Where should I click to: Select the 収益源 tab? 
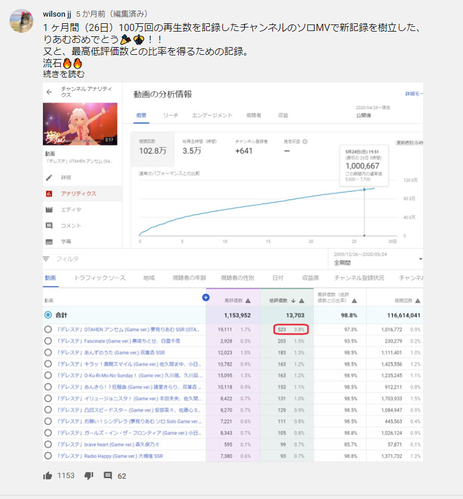tap(310, 278)
